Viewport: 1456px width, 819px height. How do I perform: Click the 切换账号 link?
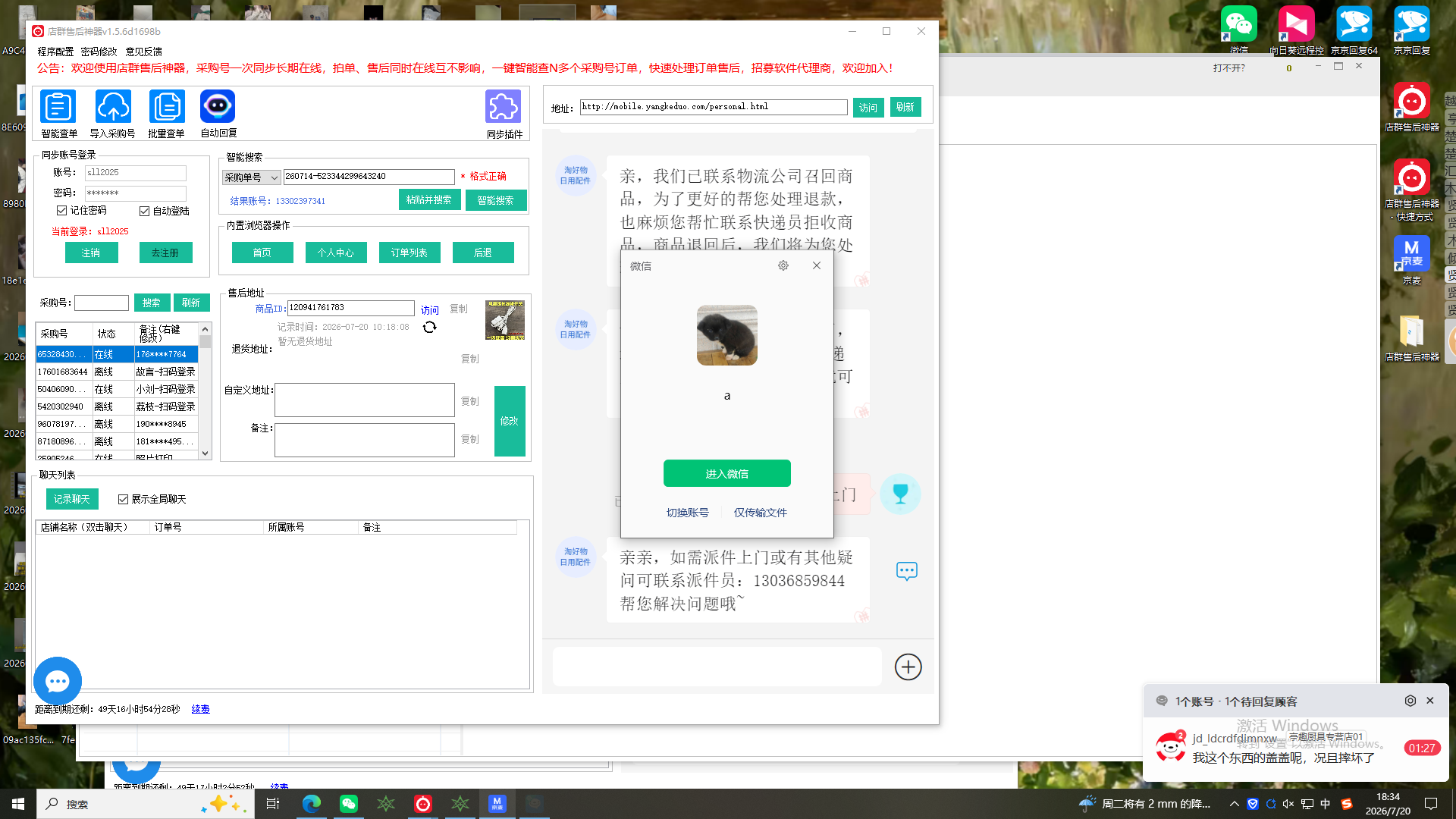pos(688,513)
